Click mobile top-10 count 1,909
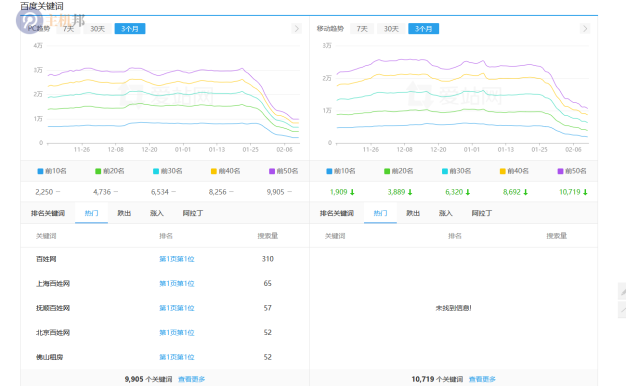626x386 pixels. click(x=339, y=192)
